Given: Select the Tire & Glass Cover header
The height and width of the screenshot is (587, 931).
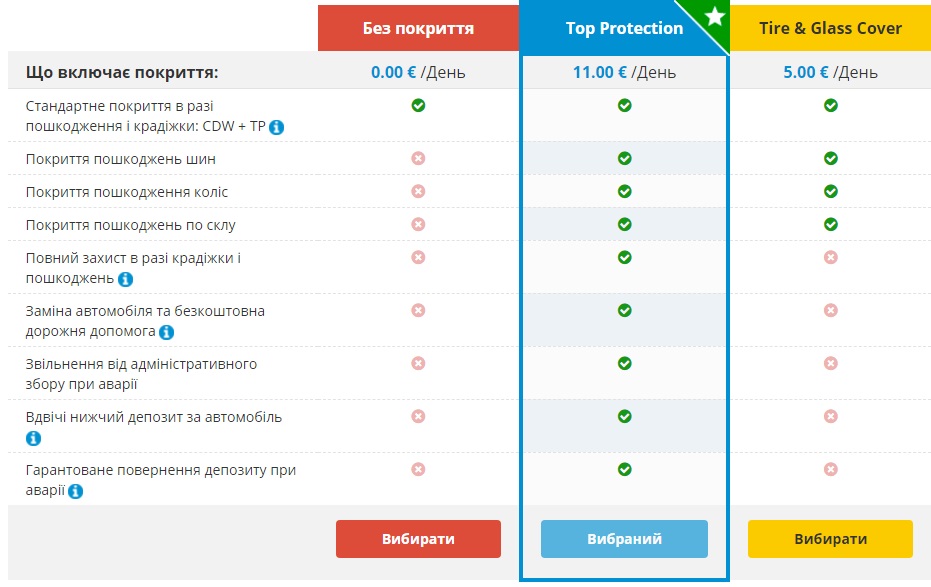Looking at the screenshot, I should tap(830, 28).
